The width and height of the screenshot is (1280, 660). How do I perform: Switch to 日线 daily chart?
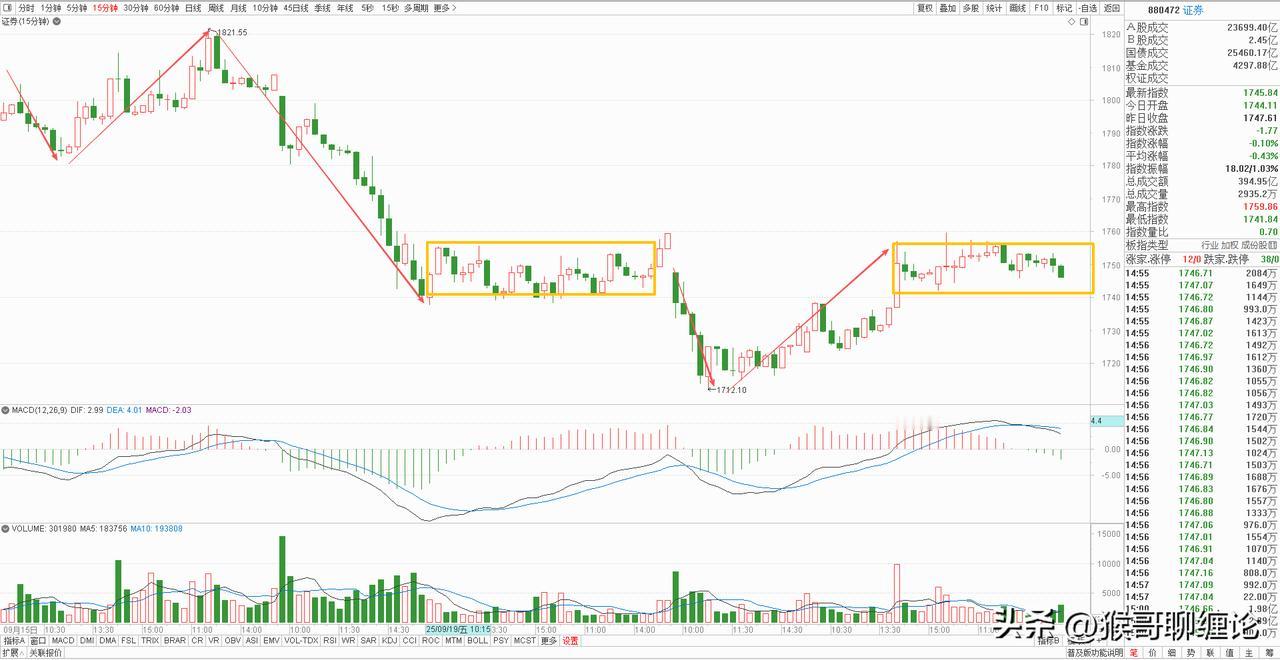pyautogui.click(x=193, y=8)
